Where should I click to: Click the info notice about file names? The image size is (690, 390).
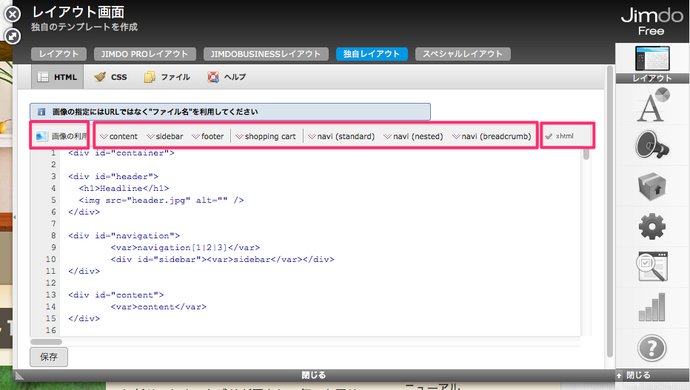(x=230, y=112)
